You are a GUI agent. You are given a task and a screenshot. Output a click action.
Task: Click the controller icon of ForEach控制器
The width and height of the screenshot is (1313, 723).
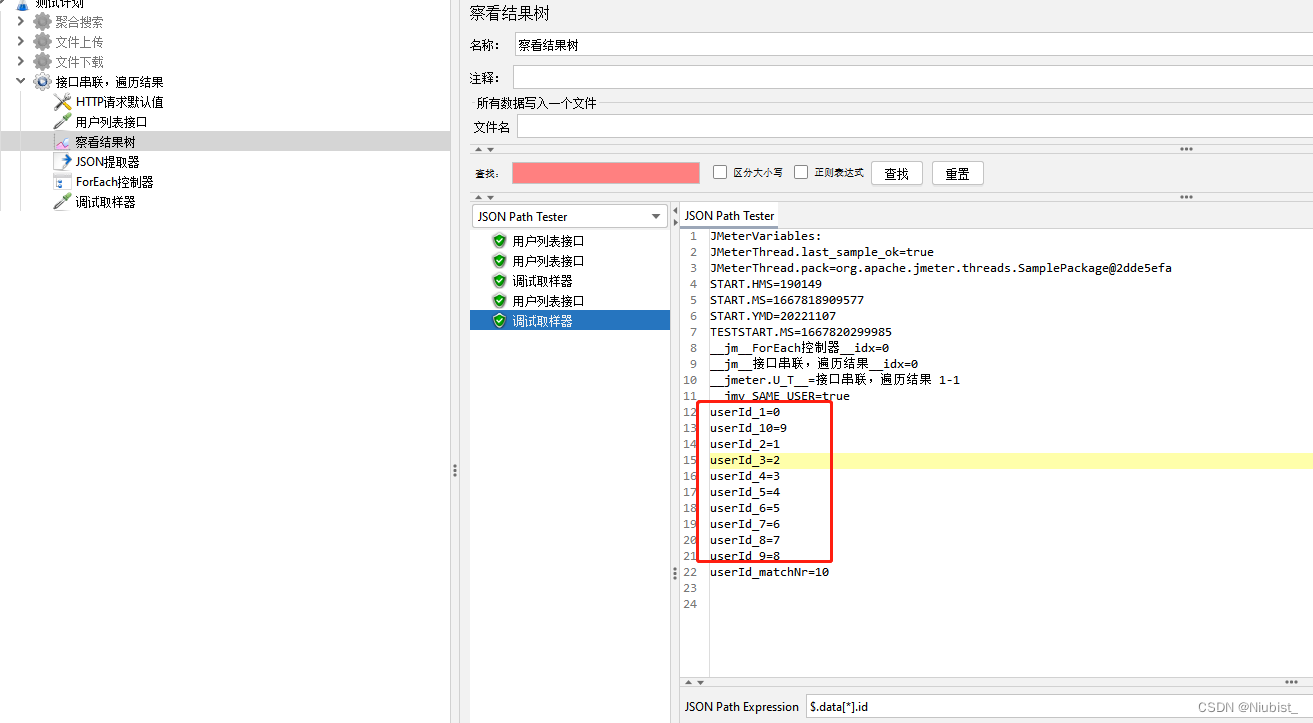[62, 182]
